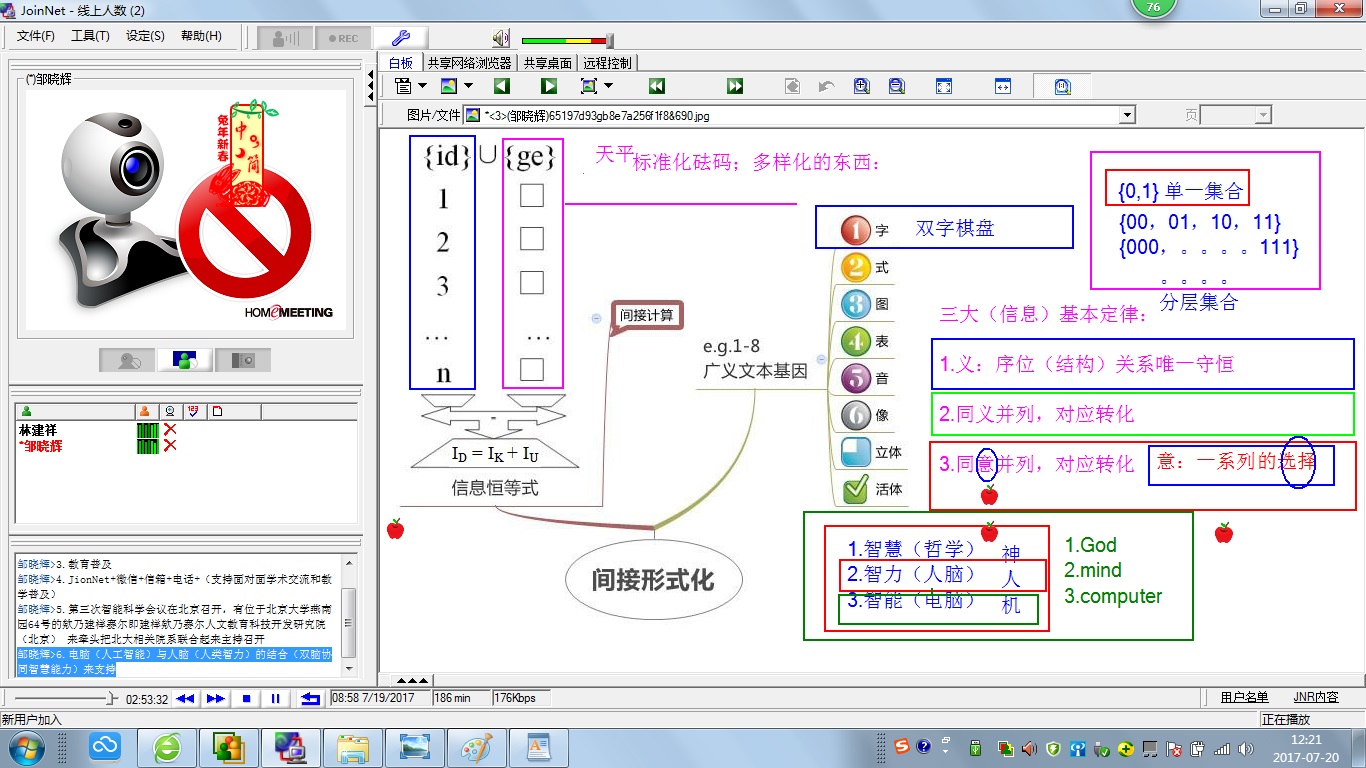
Task: Click the playback position slider
Action: point(112,698)
